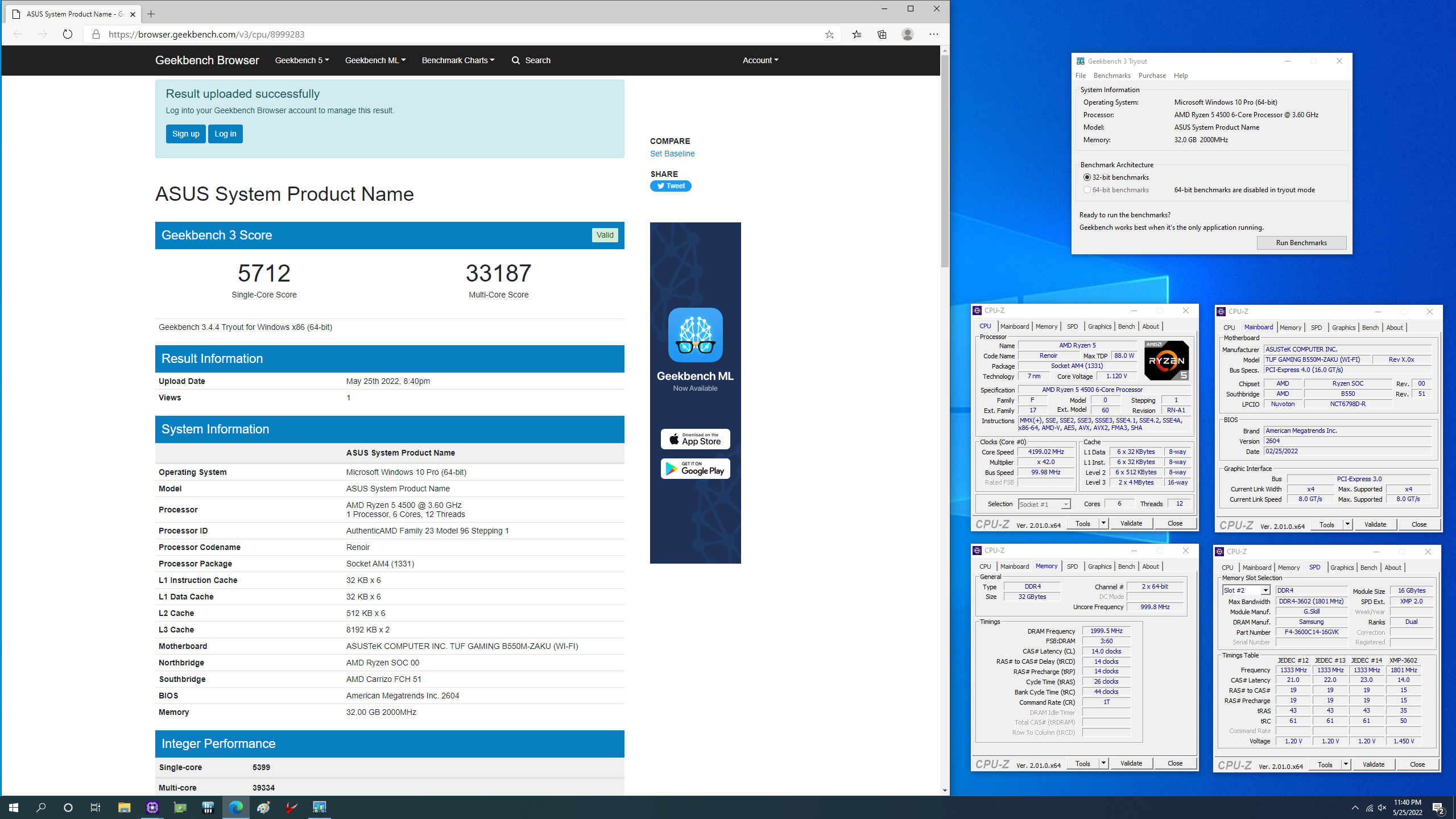Switch to SPD tab in CPU-Z Memory window
Viewport: 1456px width, 819px height.
pyautogui.click(x=1072, y=566)
